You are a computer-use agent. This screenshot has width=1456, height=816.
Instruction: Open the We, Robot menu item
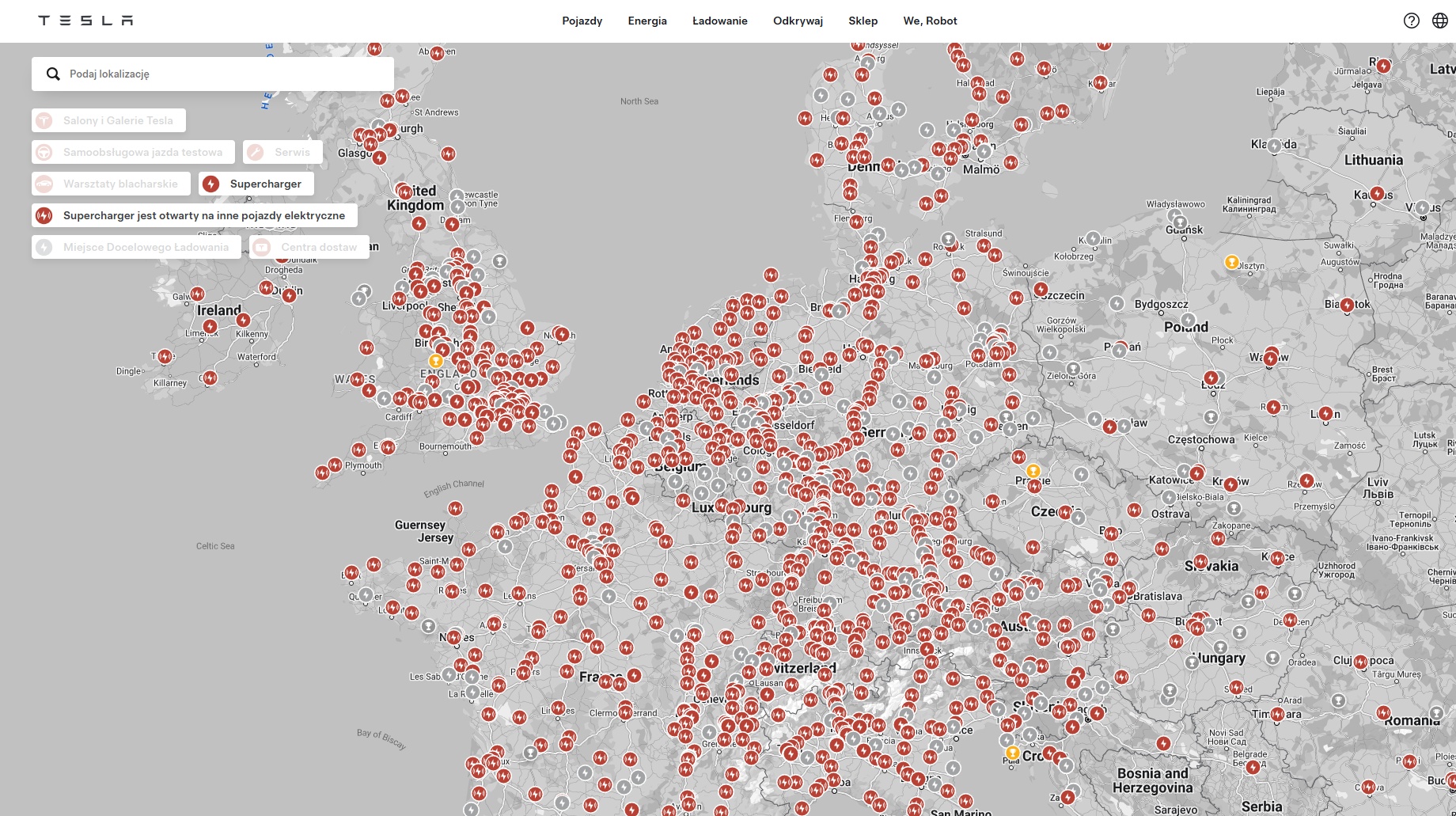click(x=931, y=21)
